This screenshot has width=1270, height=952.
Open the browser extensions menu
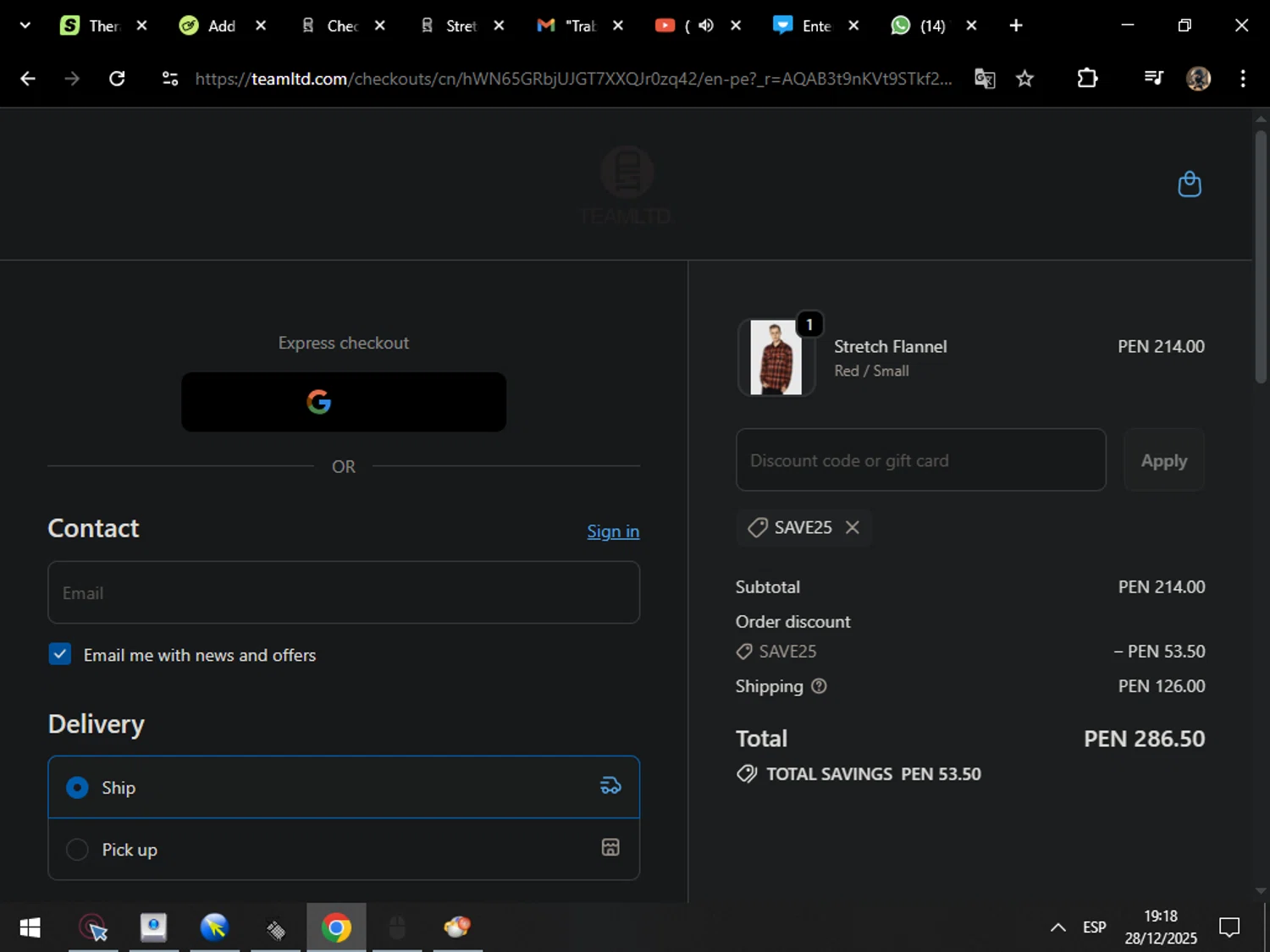1087,79
